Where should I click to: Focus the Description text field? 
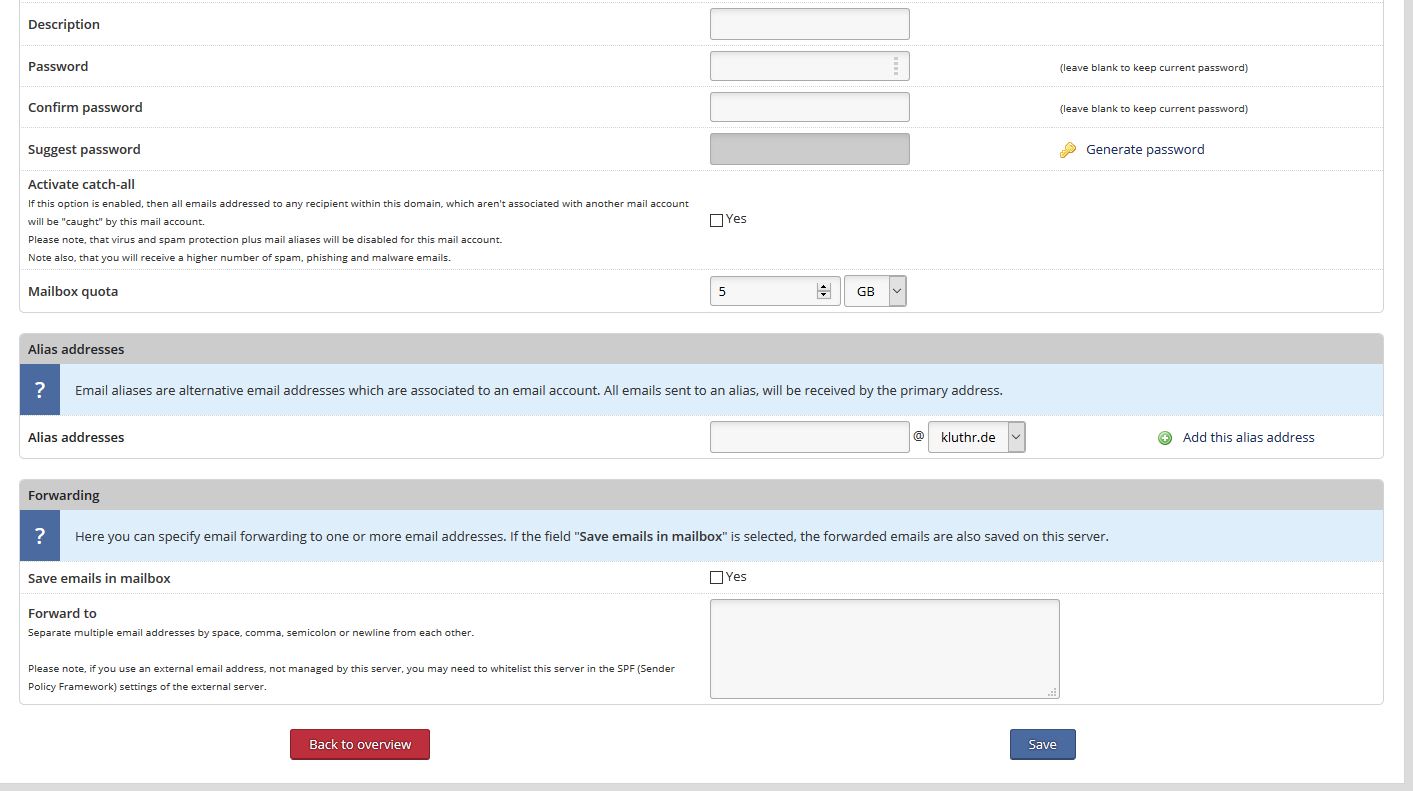(x=809, y=24)
